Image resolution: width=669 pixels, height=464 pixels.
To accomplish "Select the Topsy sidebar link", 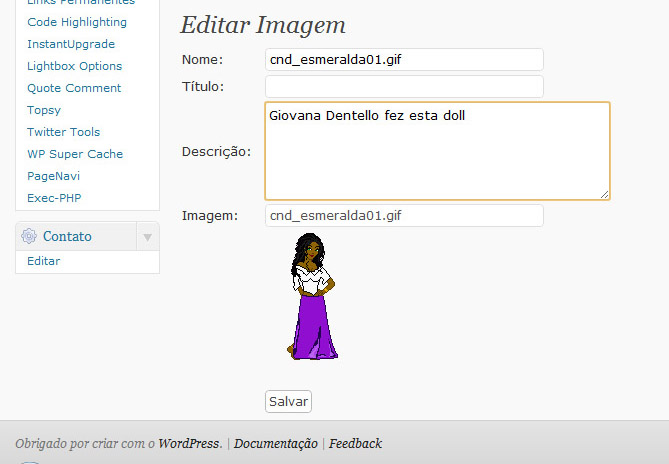I will point(44,110).
